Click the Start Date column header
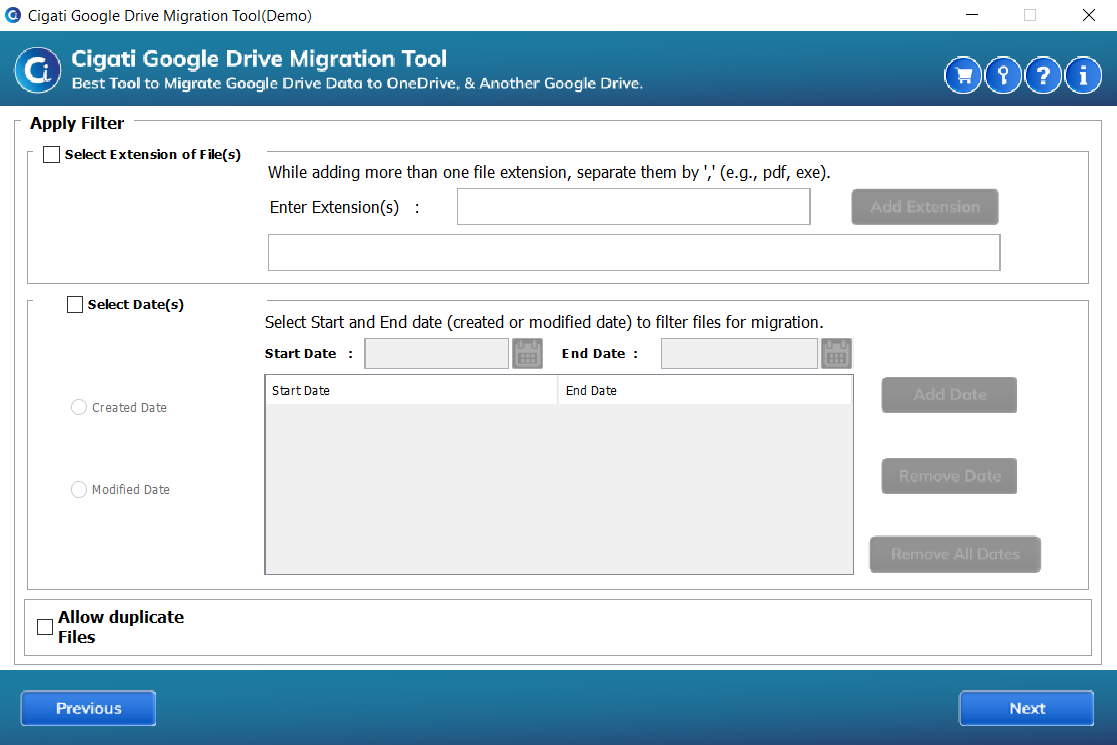Viewport: 1117px width, 745px height. point(411,390)
